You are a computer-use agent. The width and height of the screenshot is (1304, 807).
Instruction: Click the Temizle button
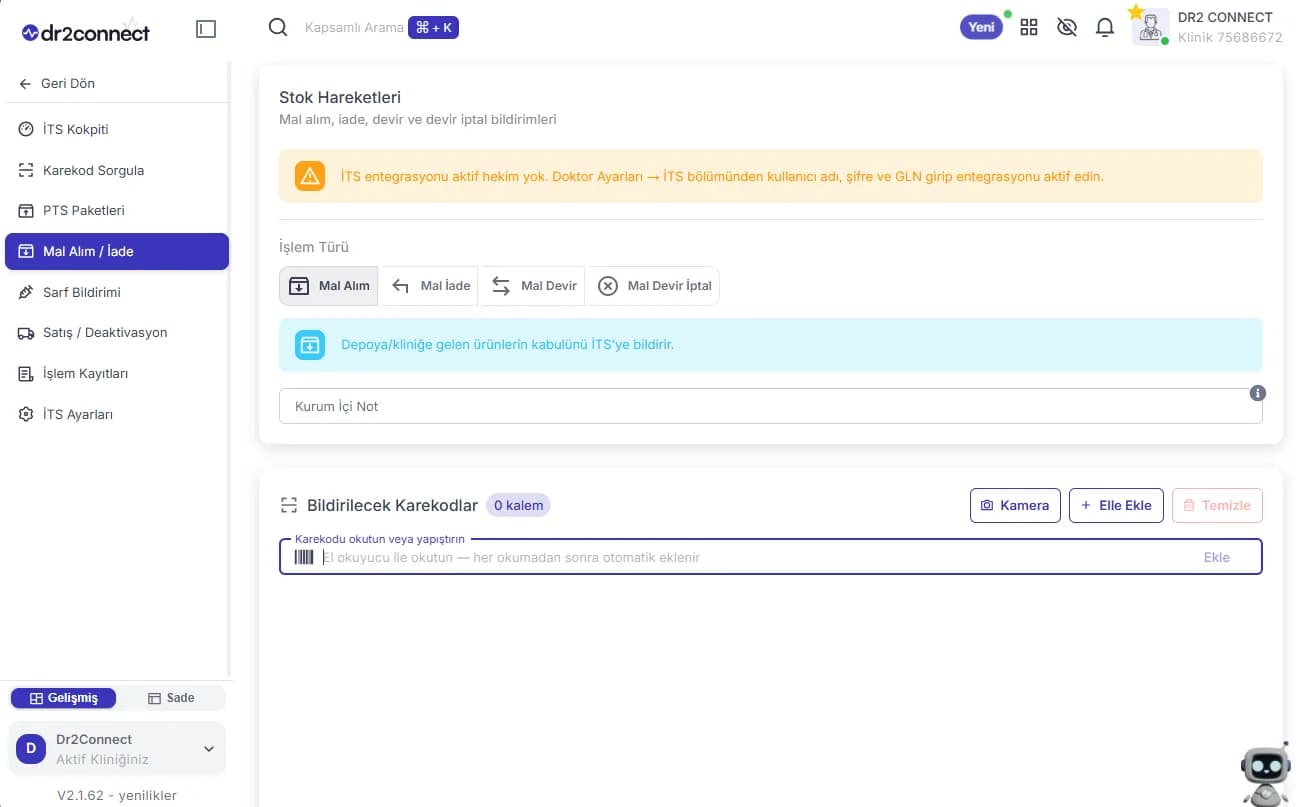pyautogui.click(x=1217, y=505)
